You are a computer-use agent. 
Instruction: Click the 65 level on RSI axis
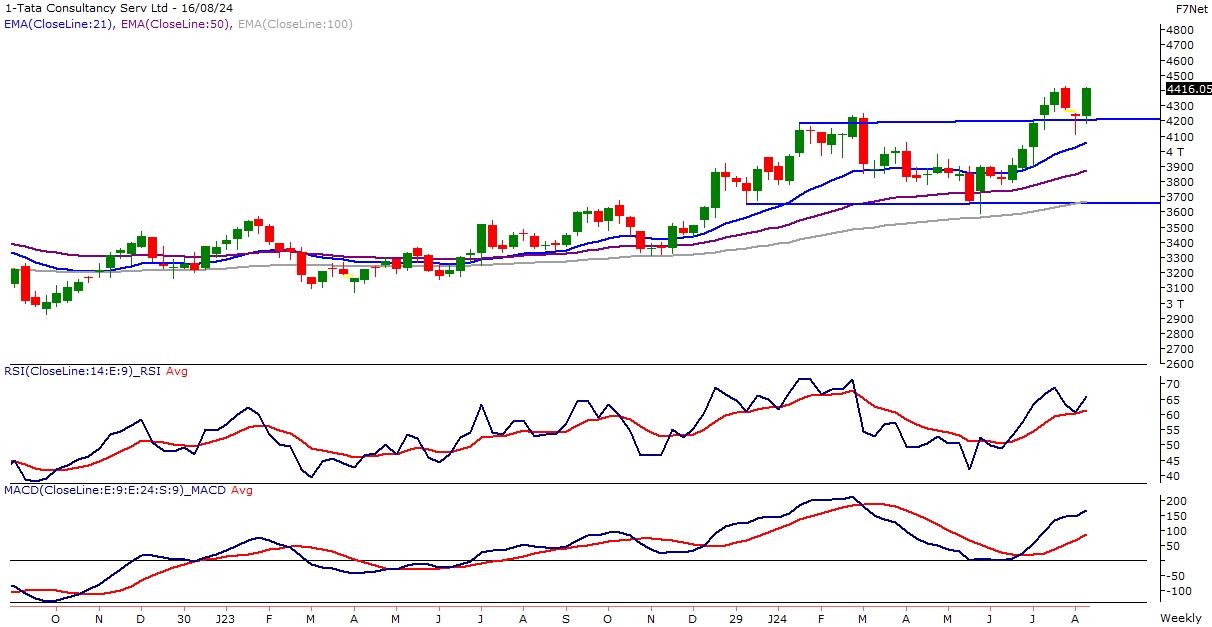pos(1173,399)
